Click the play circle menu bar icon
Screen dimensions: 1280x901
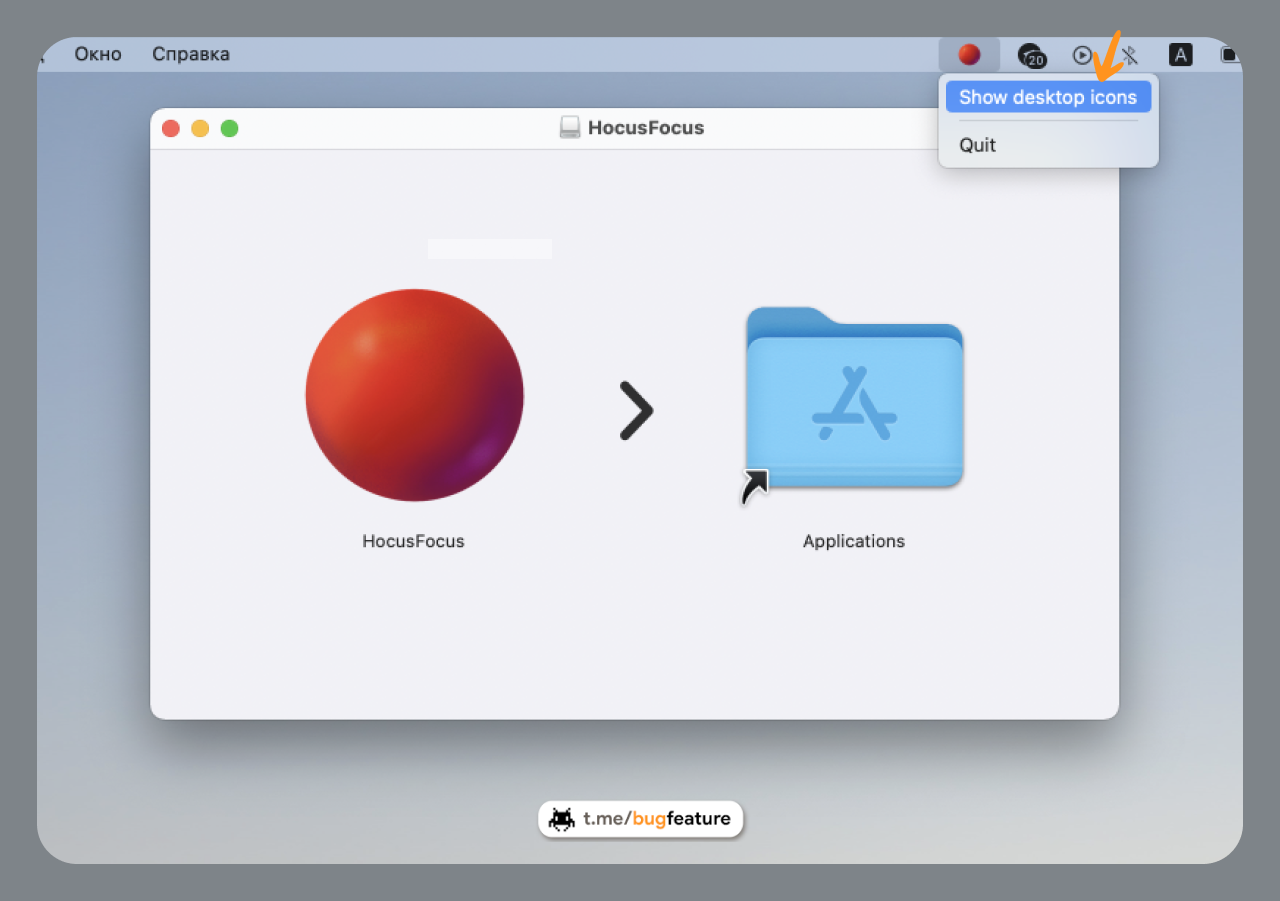[x=1082, y=55]
